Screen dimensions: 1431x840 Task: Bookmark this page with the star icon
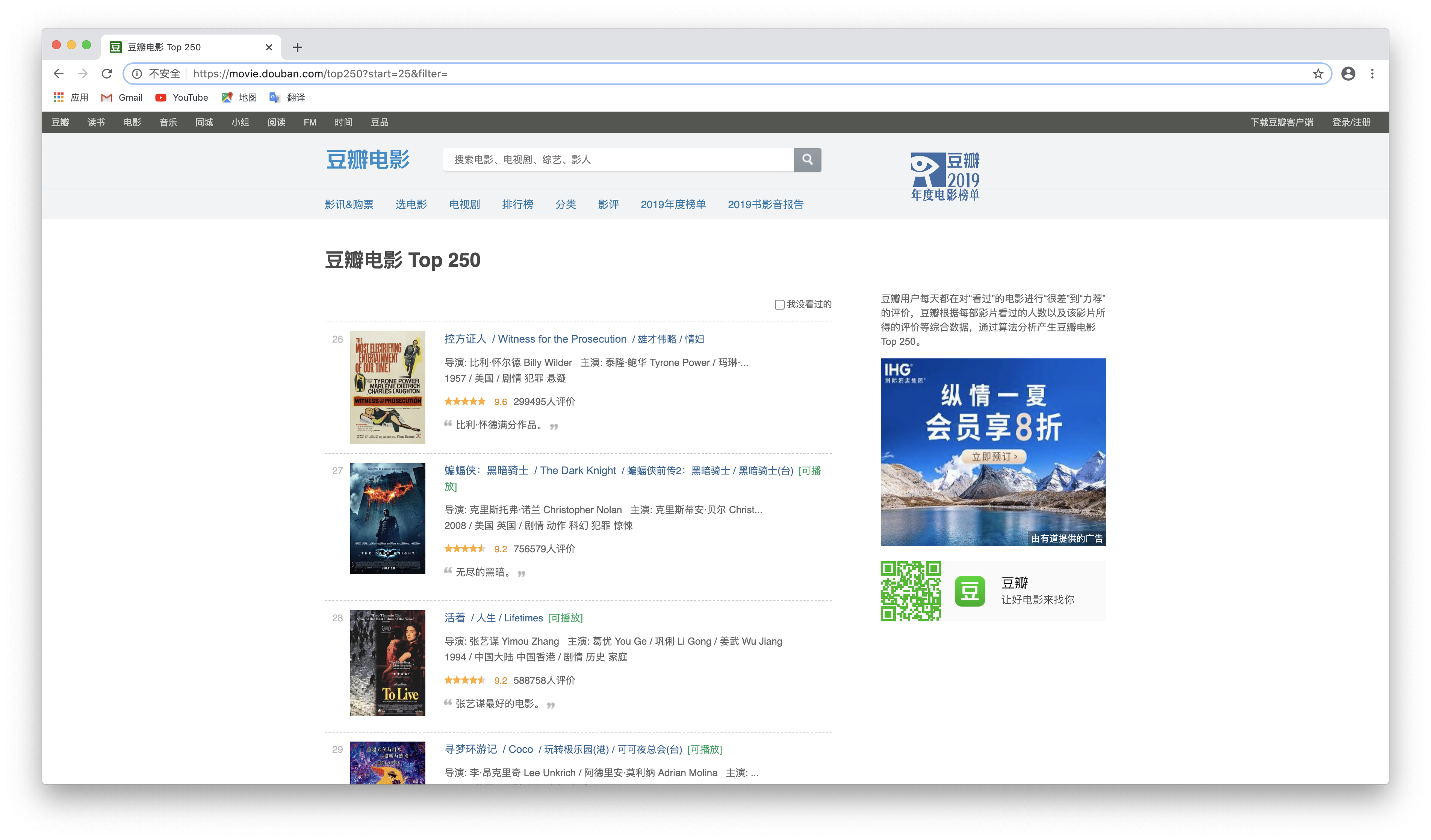(x=1318, y=74)
